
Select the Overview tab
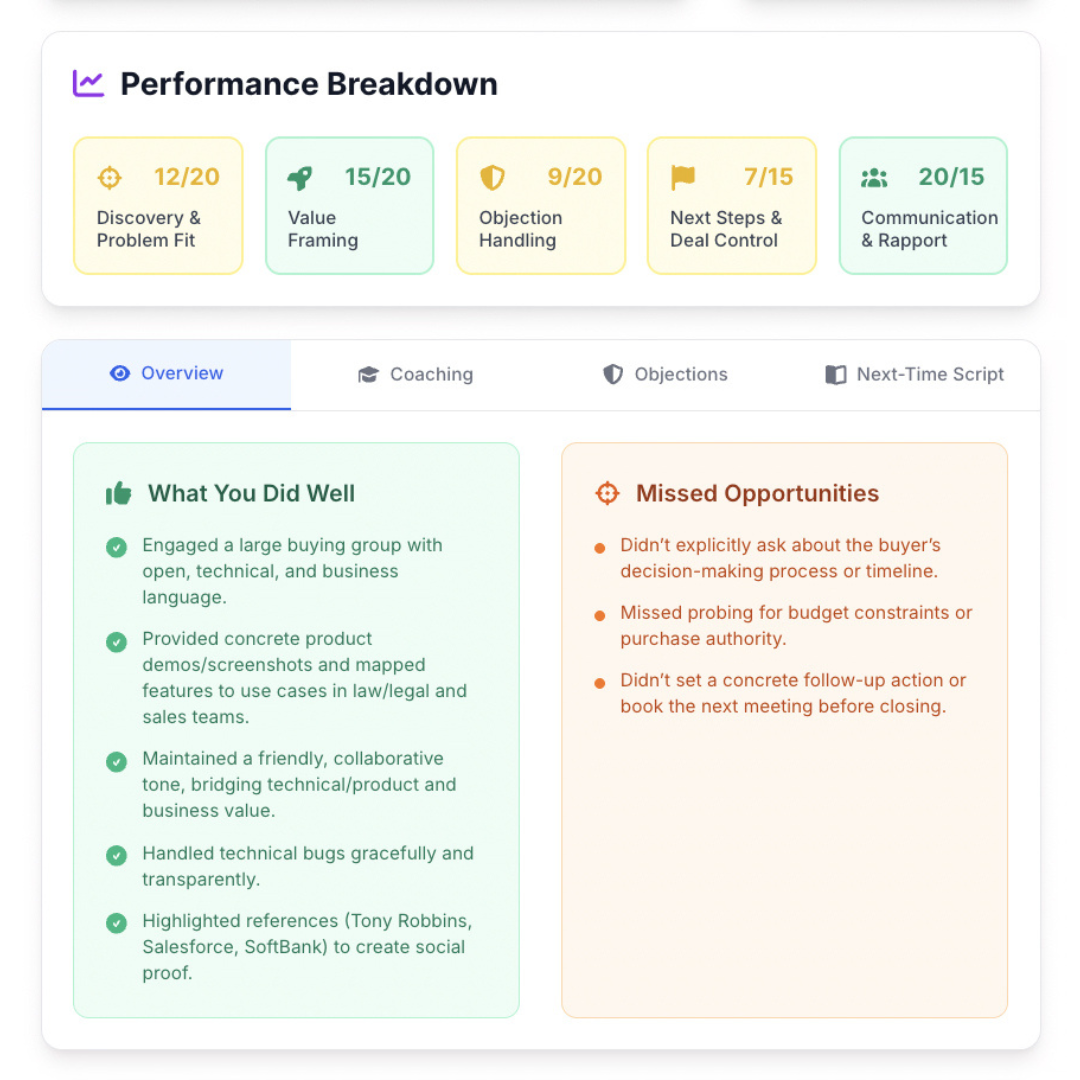click(166, 374)
